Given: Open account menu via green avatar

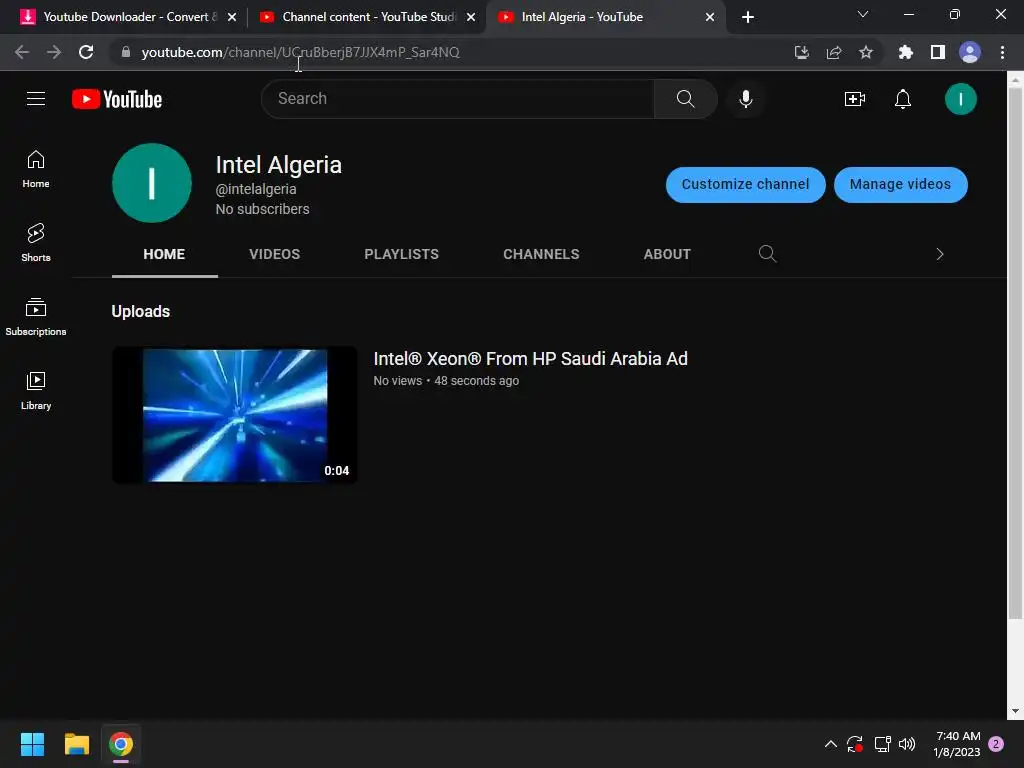Looking at the screenshot, I should click(x=960, y=99).
